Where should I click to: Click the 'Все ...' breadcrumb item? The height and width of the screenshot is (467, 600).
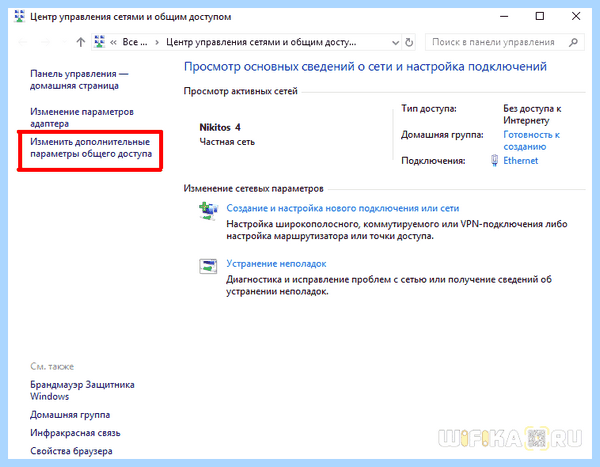135,42
